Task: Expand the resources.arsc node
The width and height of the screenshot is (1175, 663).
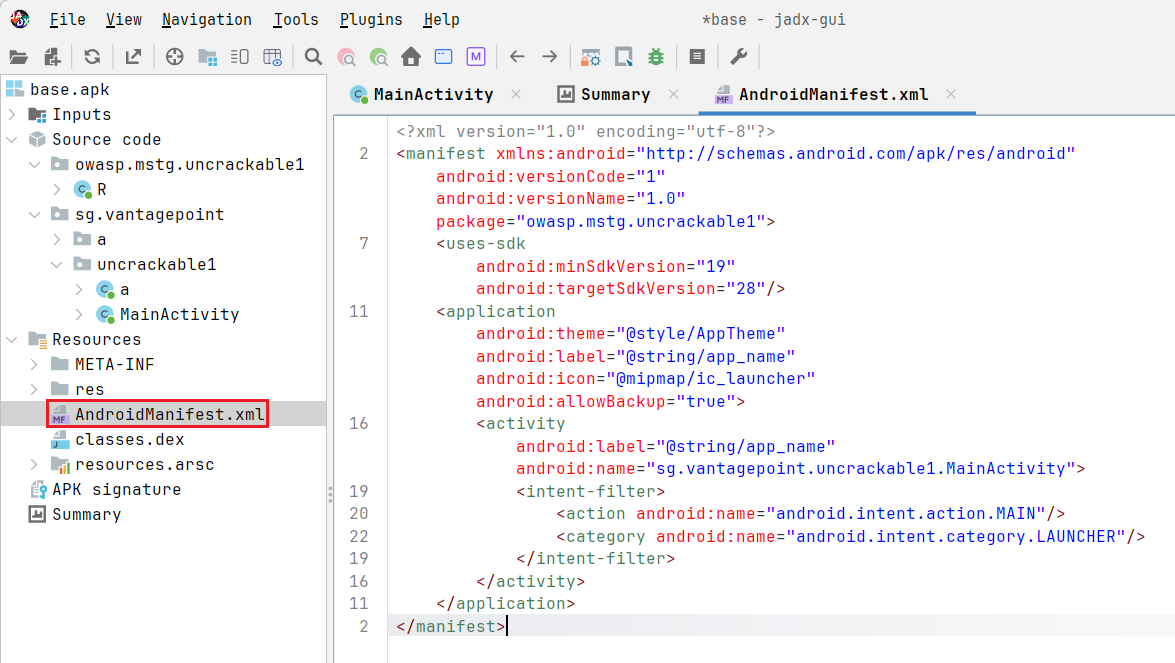Action: coord(34,464)
